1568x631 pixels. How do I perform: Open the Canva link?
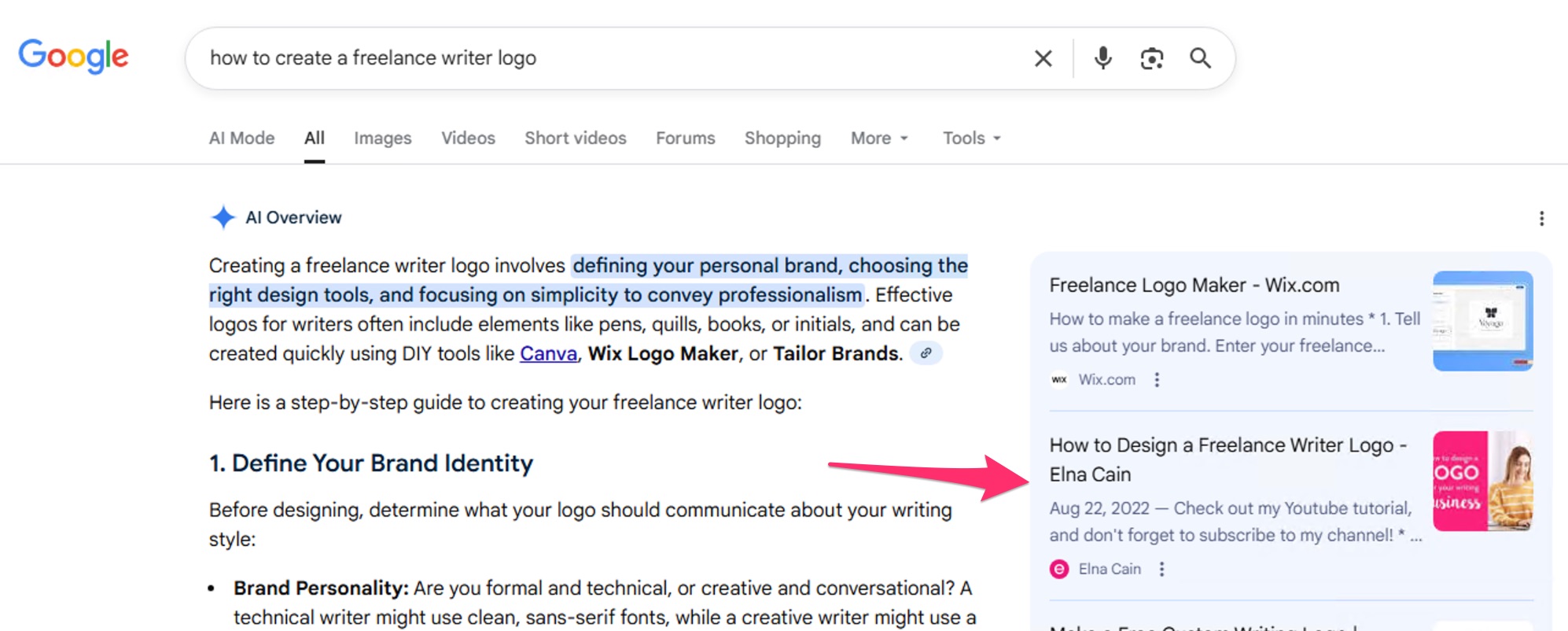coord(548,354)
